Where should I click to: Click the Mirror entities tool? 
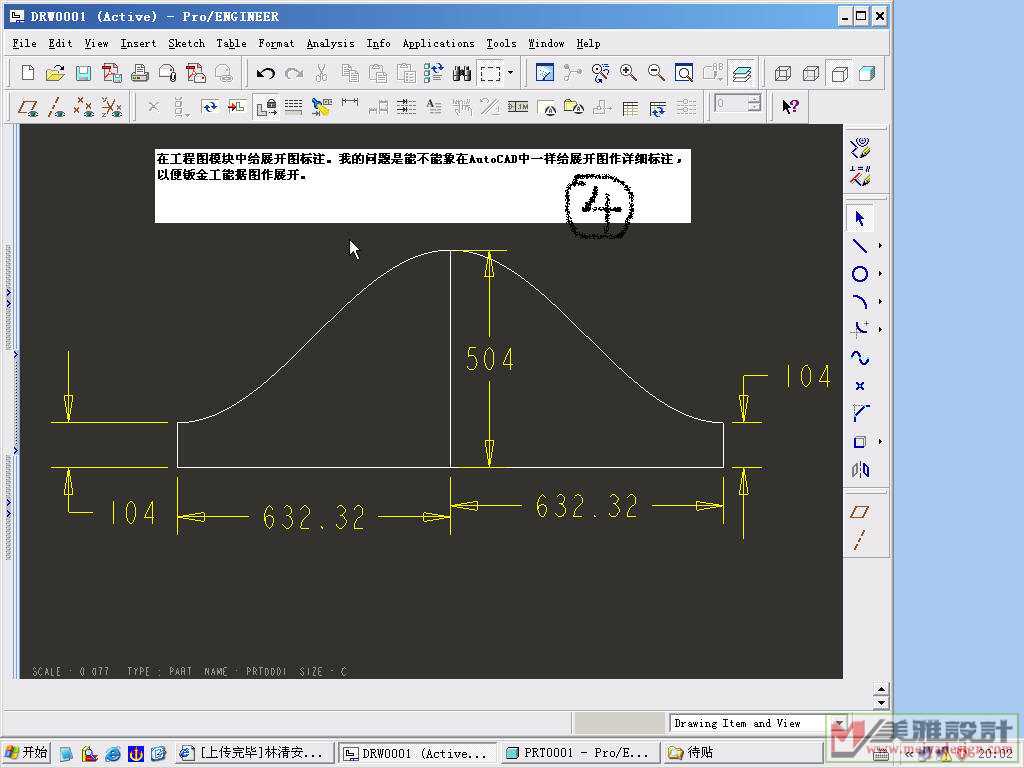[x=859, y=470]
